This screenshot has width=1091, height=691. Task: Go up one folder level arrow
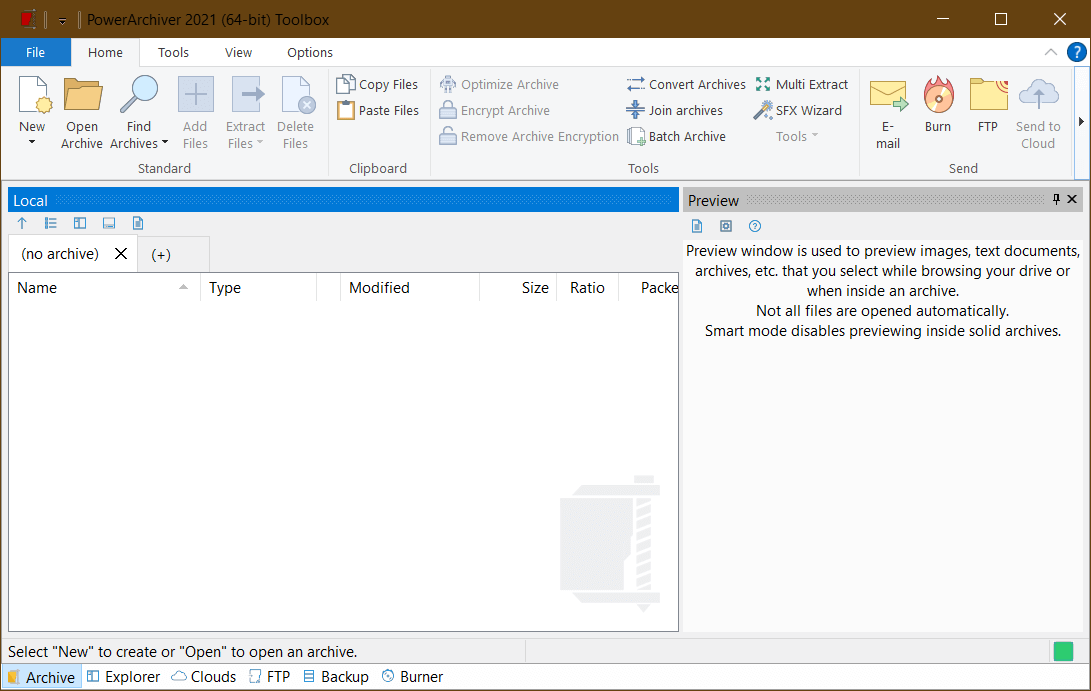[22, 223]
